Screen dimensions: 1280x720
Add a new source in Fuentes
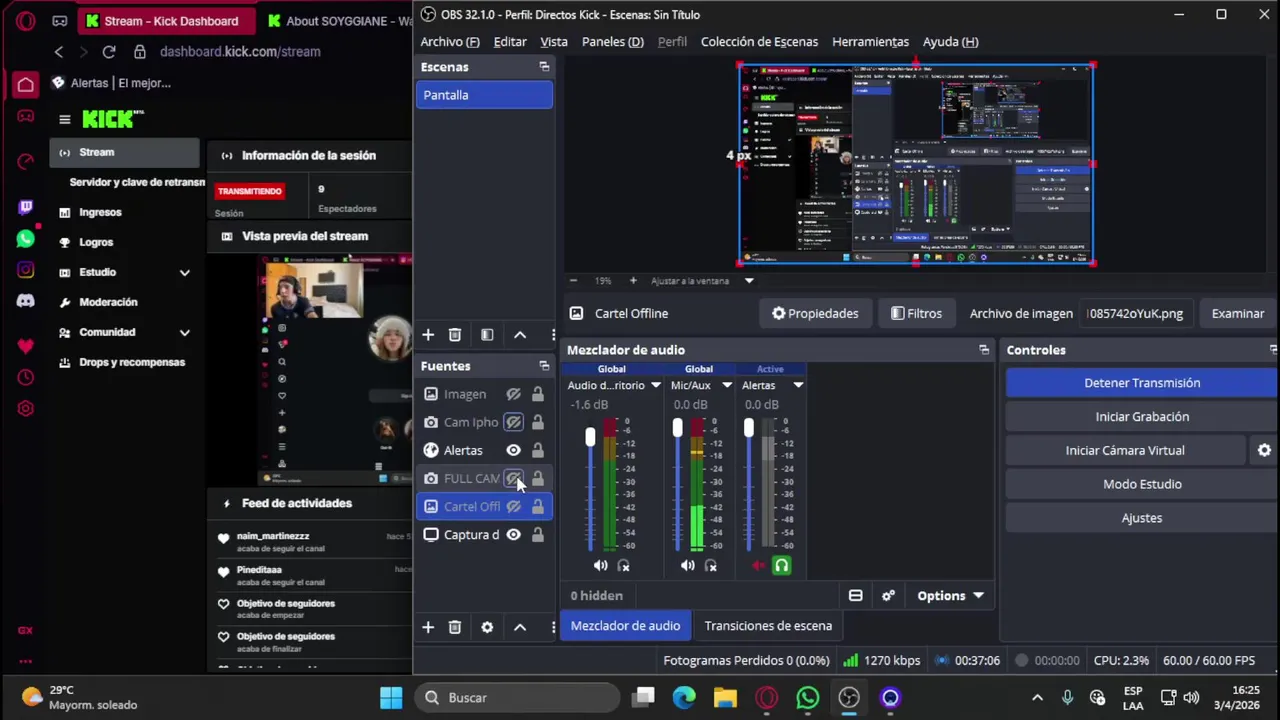coord(428,627)
